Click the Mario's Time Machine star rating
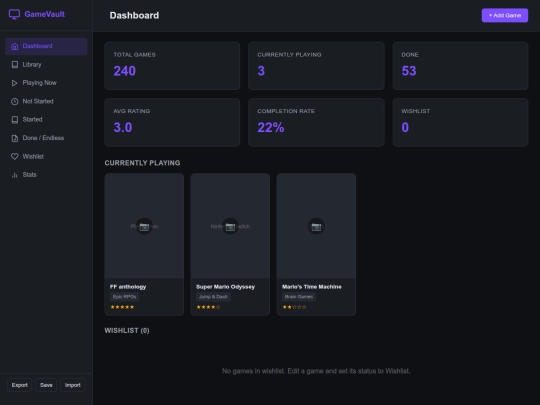 [x=294, y=307]
